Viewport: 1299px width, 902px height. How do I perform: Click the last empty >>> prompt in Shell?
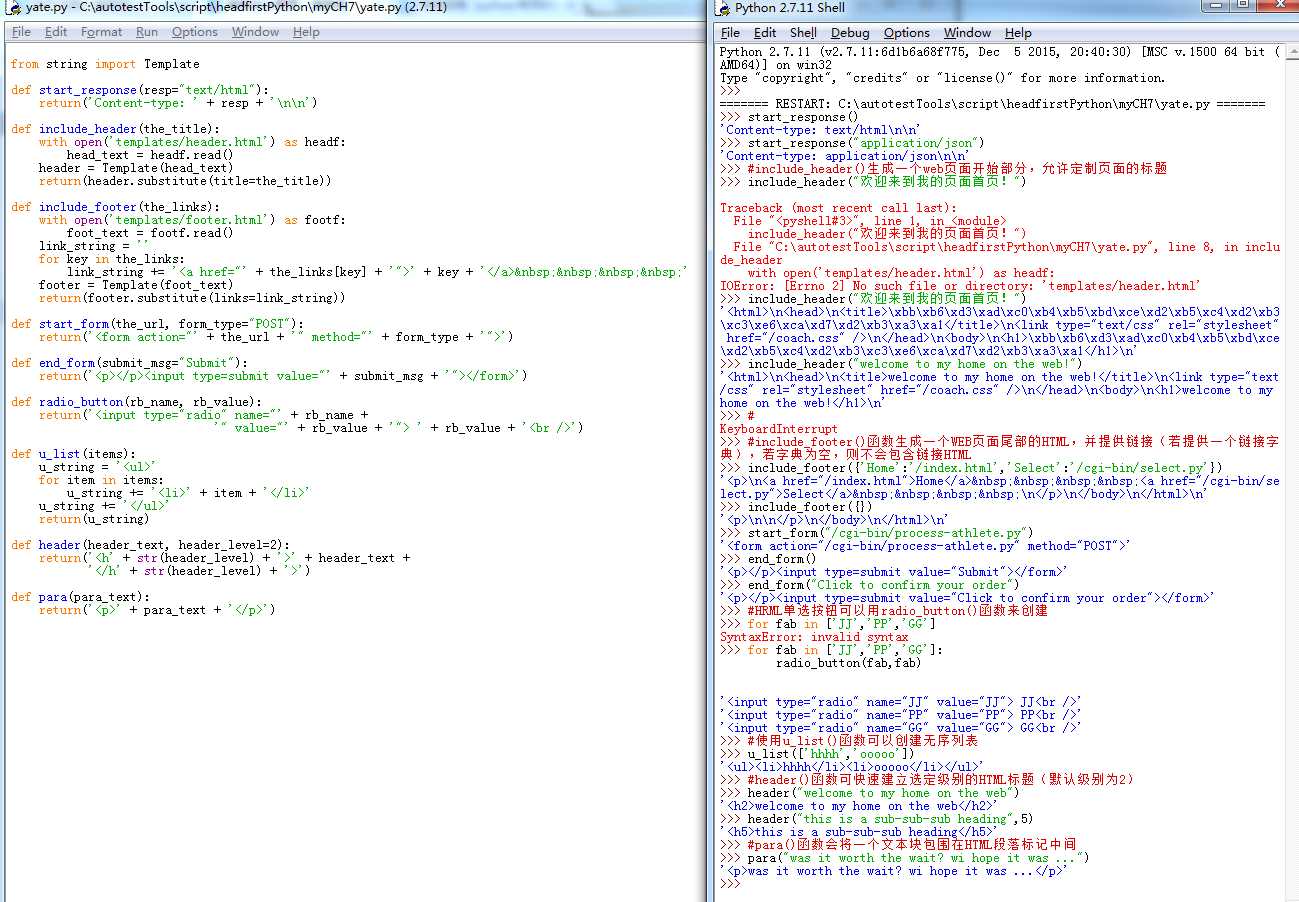tap(731, 884)
